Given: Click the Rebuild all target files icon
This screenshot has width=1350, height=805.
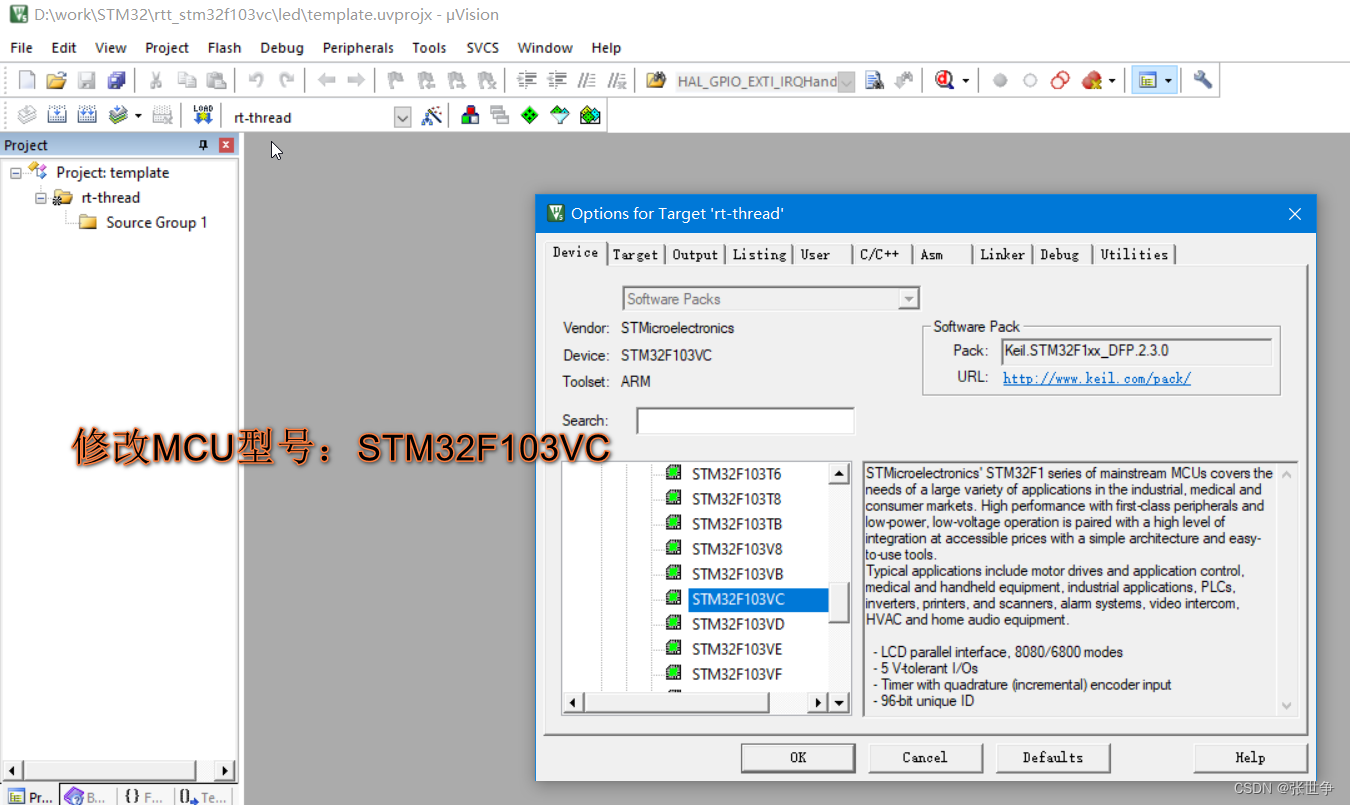Looking at the screenshot, I should pyautogui.click(x=87, y=116).
